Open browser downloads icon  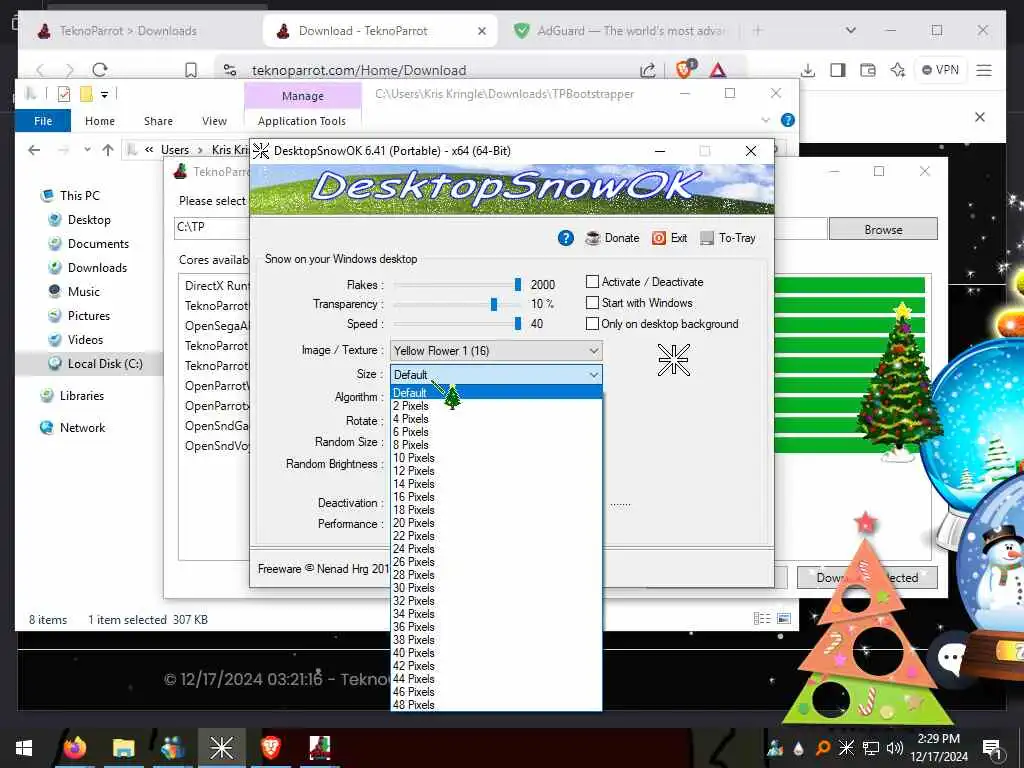[x=808, y=70]
